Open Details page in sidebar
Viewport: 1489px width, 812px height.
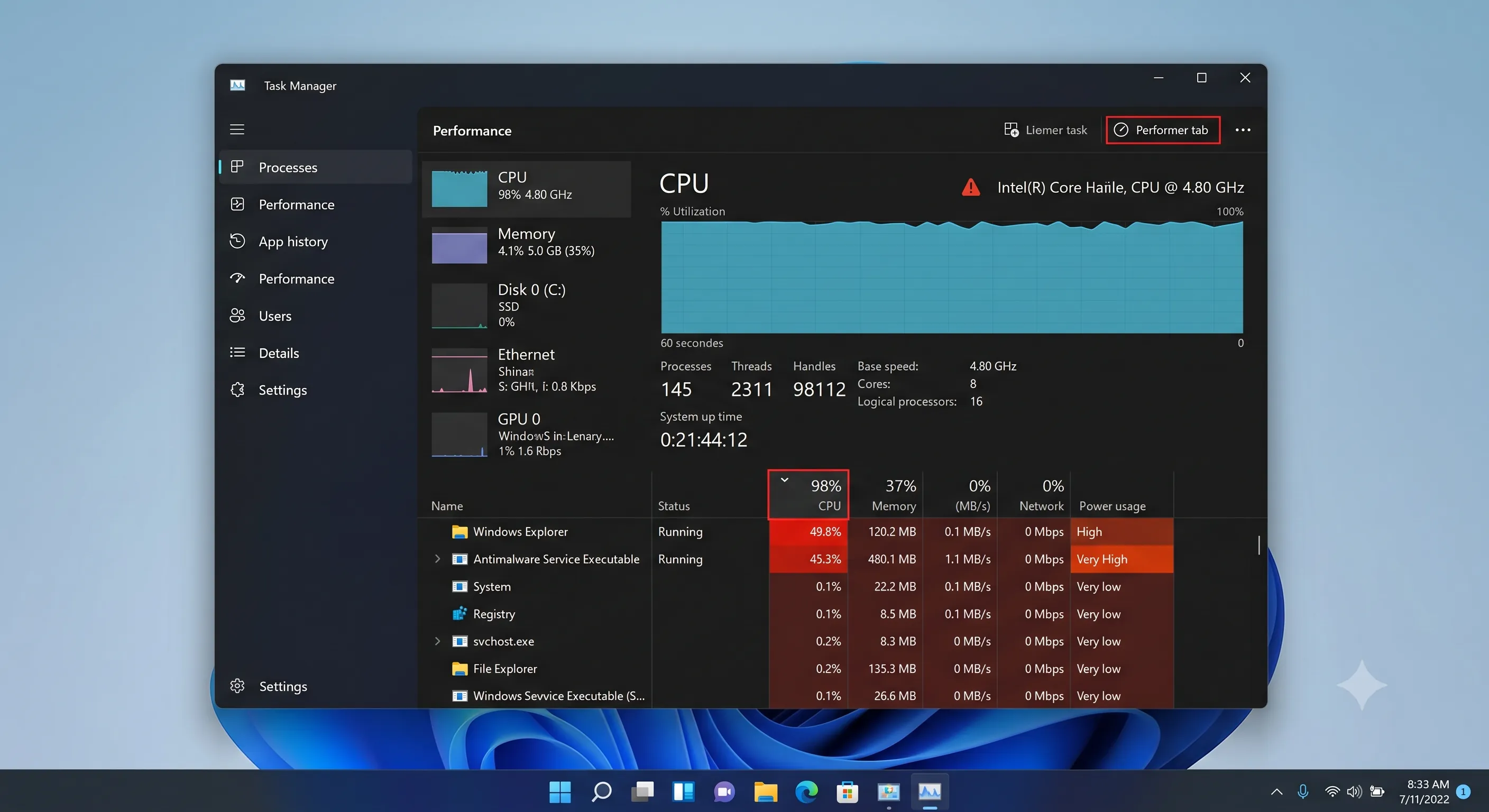click(x=316, y=353)
